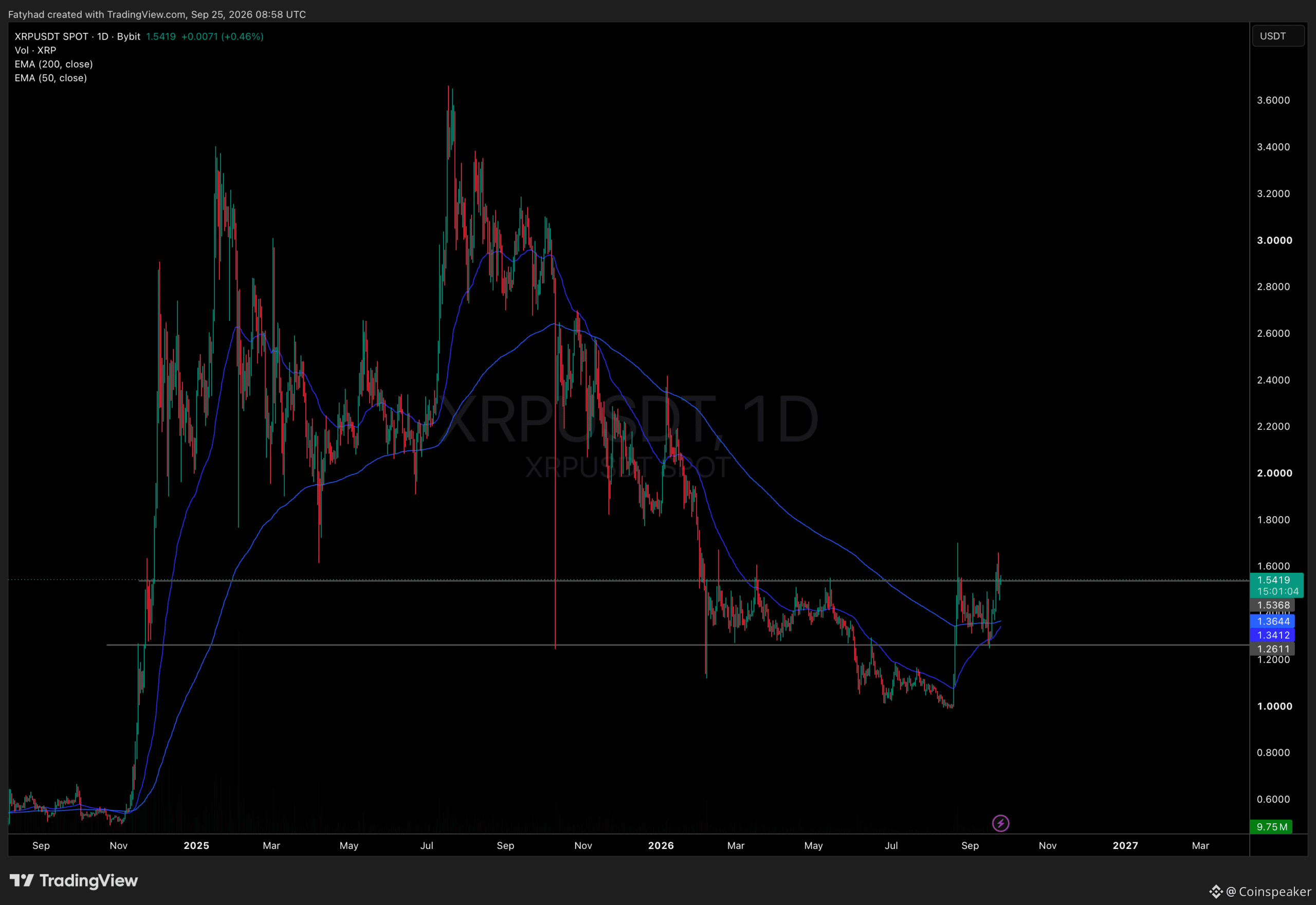Select the Vol · XRP indicator label
Screen dimensions: 1316x905
(35, 50)
